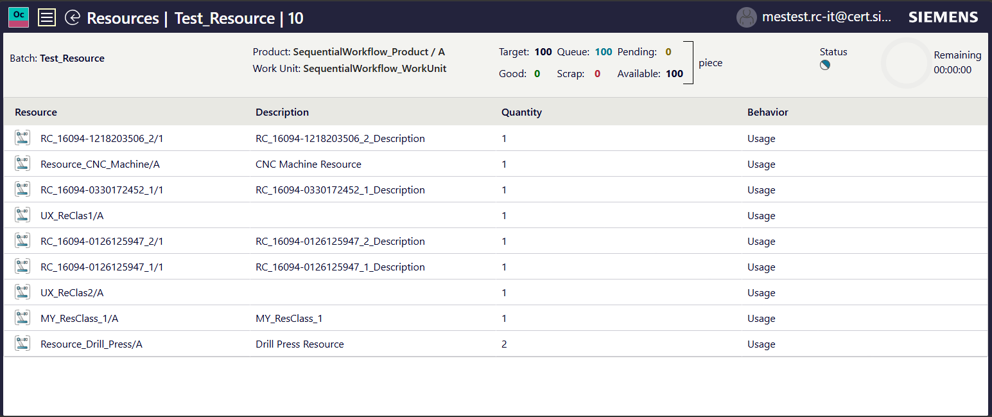
Task: Select the RC_16094-0126125947_1/1 resource name
Action: [102, 267]
